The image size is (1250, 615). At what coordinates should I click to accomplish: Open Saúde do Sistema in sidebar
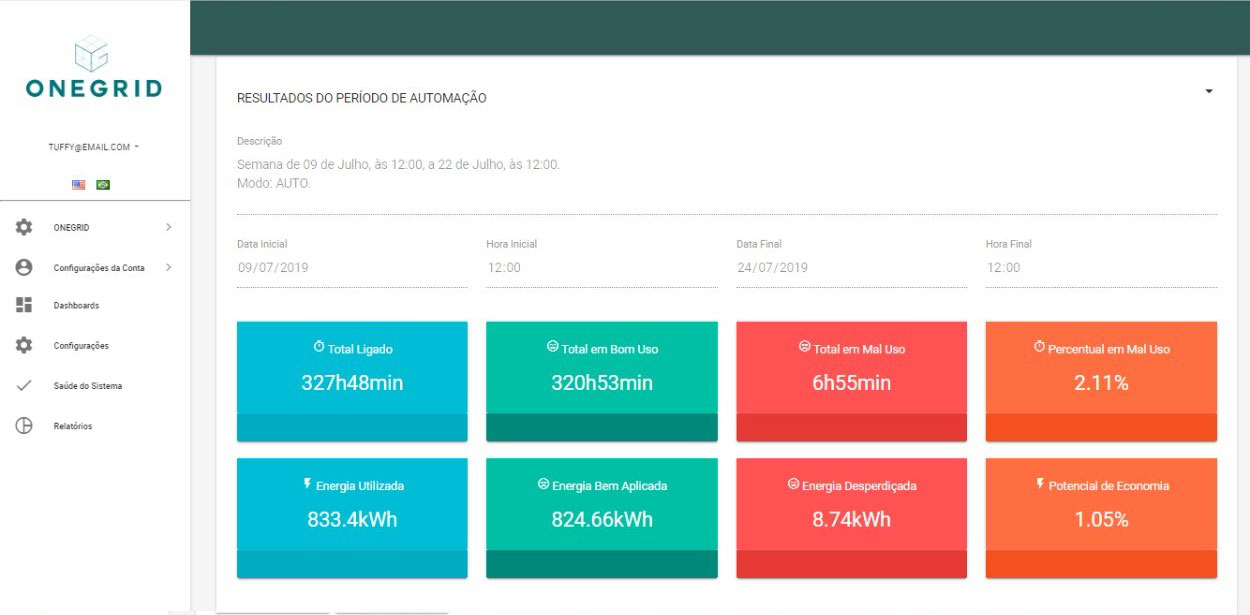tap(95, 385)
